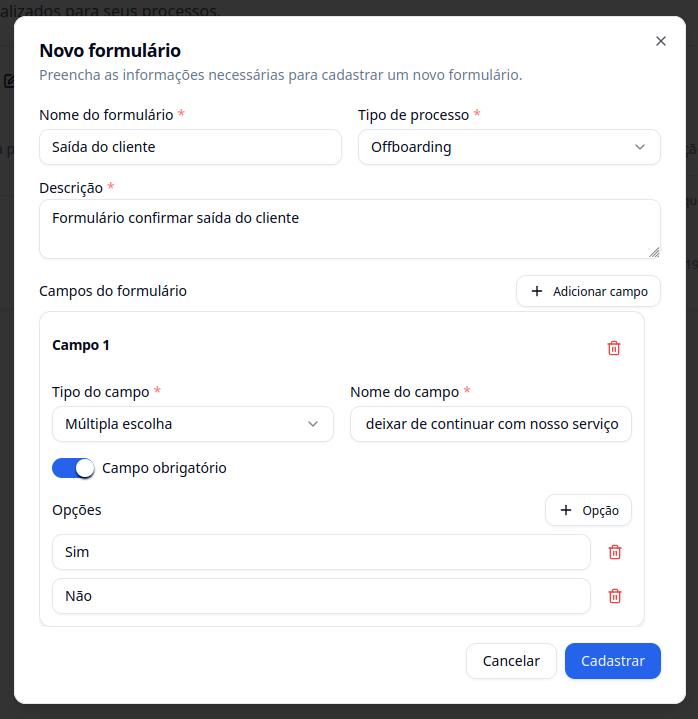Delete Campo 1 using its trash icon
This screenshot has height=719, width=698.
(x=614, y=348)
